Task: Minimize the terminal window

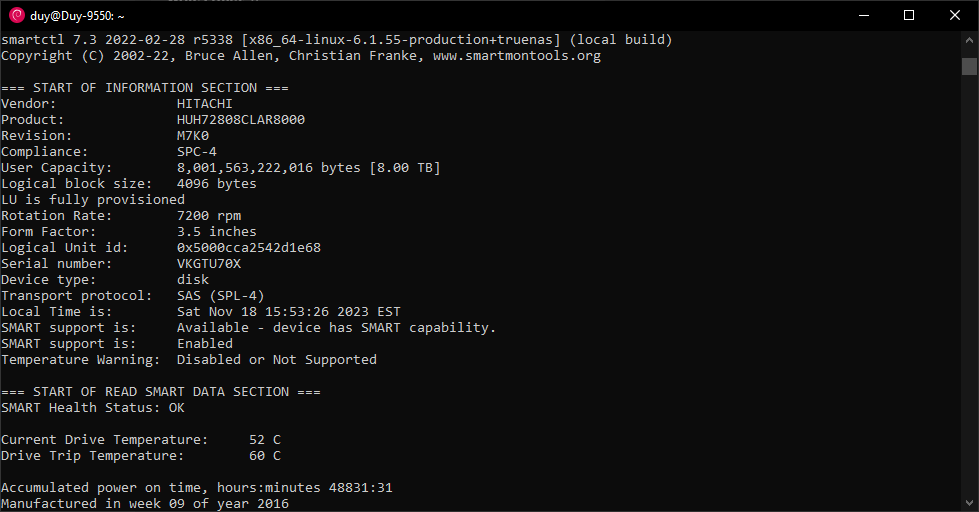Action: click(864, 16)
